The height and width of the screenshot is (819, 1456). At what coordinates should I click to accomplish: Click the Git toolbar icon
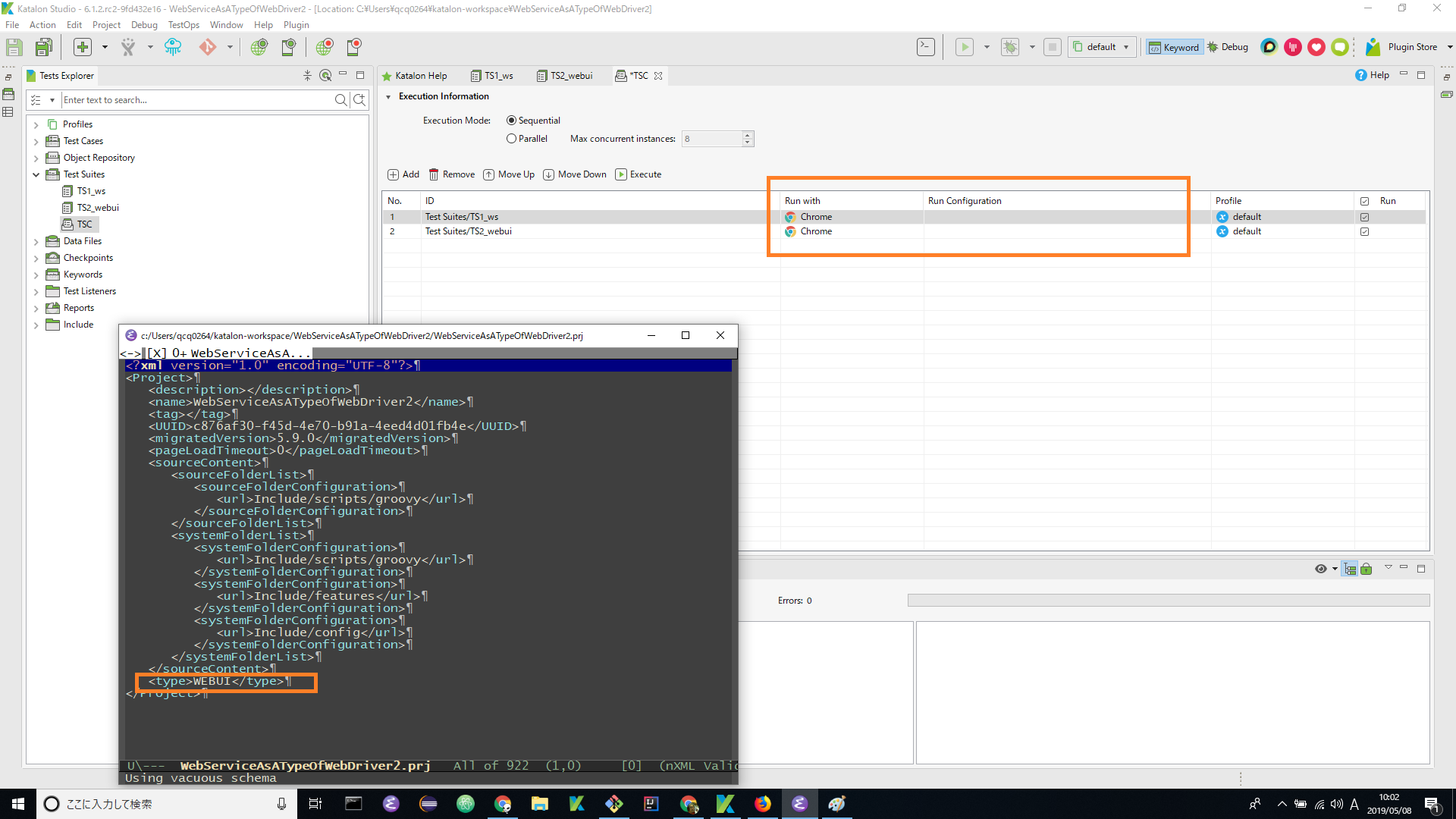coord(208,47)
